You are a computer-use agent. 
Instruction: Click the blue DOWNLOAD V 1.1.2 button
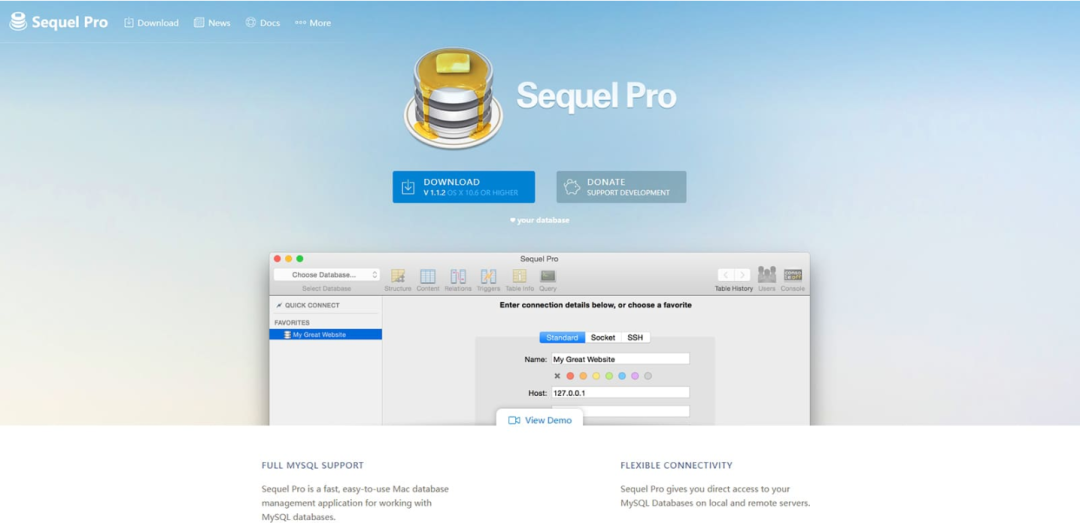pyautogui.click(x=464, y=187)
